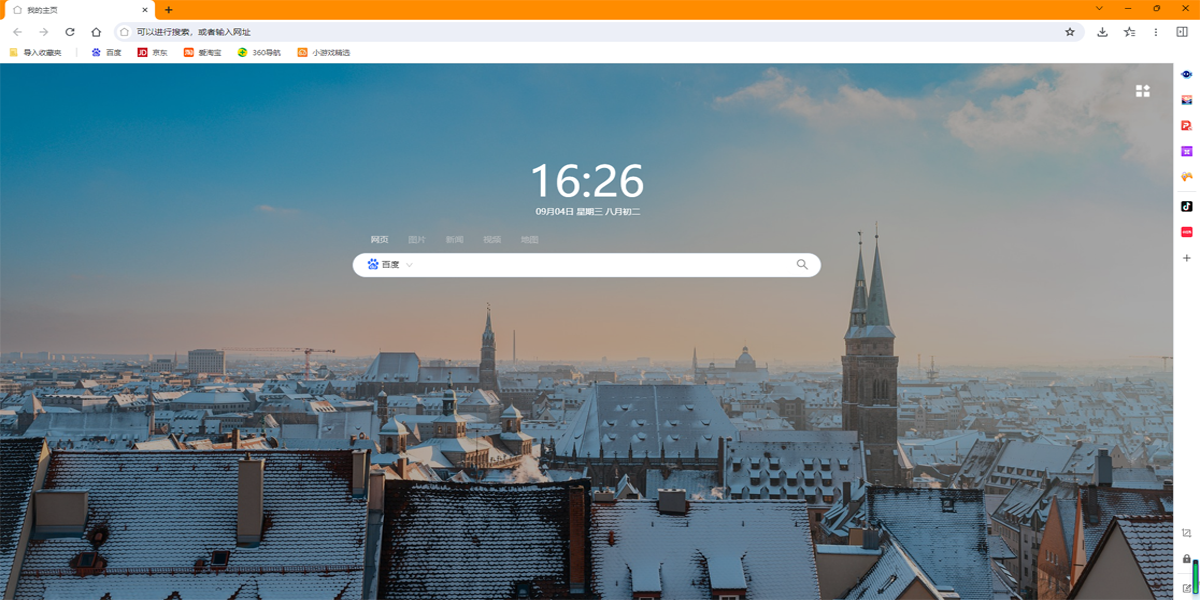This screenshot has width=1200, height=600.
Task: Click the magnifier search icon in search box
Action: pyautogui.click(x=802, y=265)
